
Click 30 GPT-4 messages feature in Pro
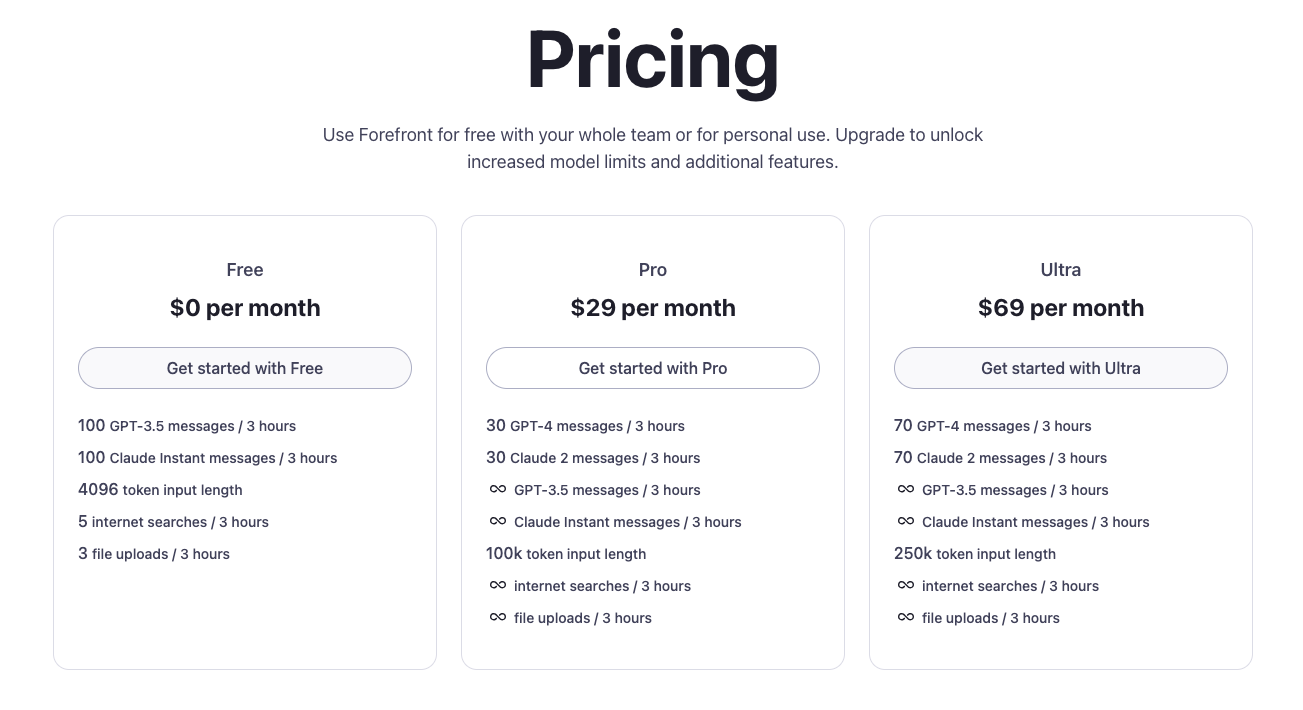(x=585, y=426)
